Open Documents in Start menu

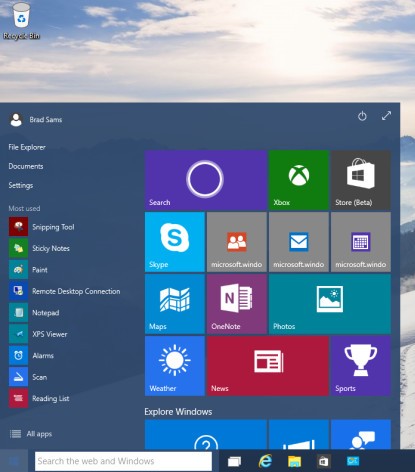pyautogui.click(x=26, y=166)
